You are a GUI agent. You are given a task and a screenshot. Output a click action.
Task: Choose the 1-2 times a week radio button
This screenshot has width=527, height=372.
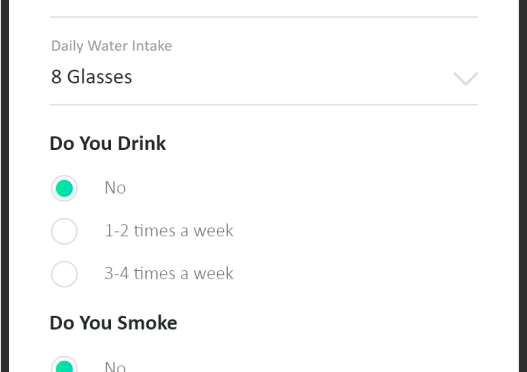[64, 231]
